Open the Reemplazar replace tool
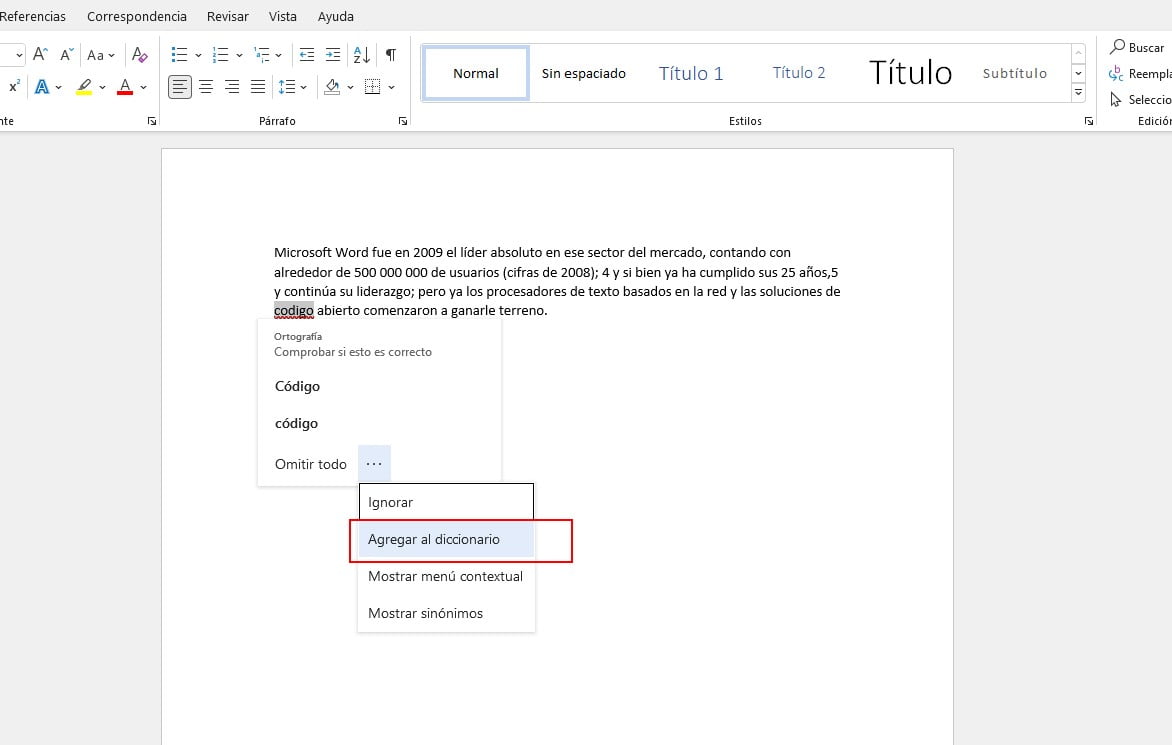This screenshot has height=745, width=1172. 1140,73
